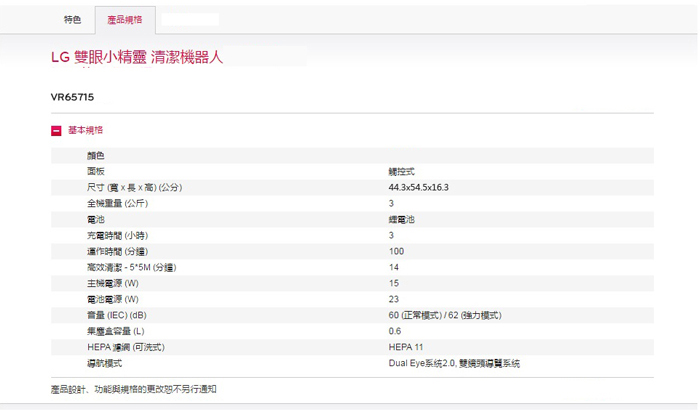
Task: Click the 觸控式 panel value
Action: [x=401, y=171]
